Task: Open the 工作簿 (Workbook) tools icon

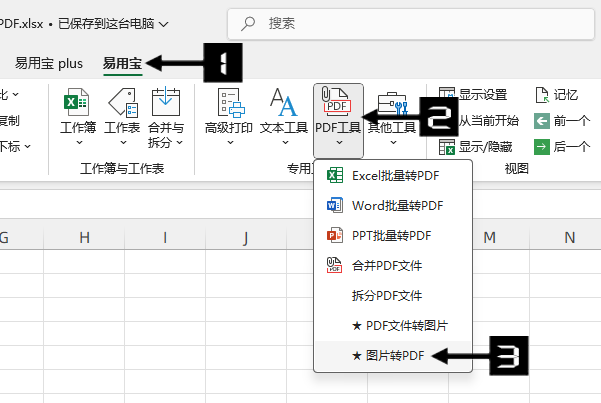Action: pyautogui.click(x=78, y=104)
